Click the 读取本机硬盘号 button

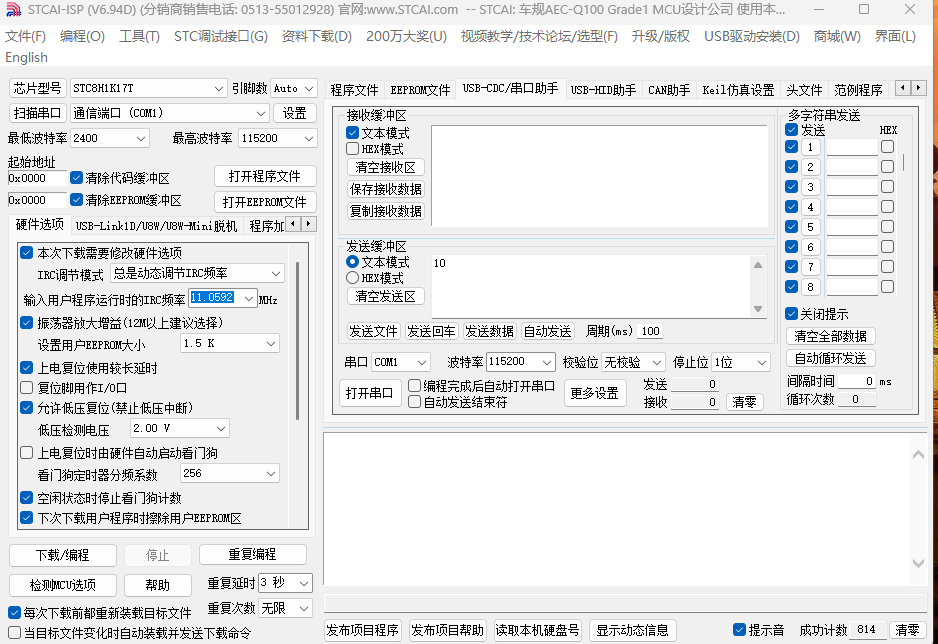[x=537, y=630]
